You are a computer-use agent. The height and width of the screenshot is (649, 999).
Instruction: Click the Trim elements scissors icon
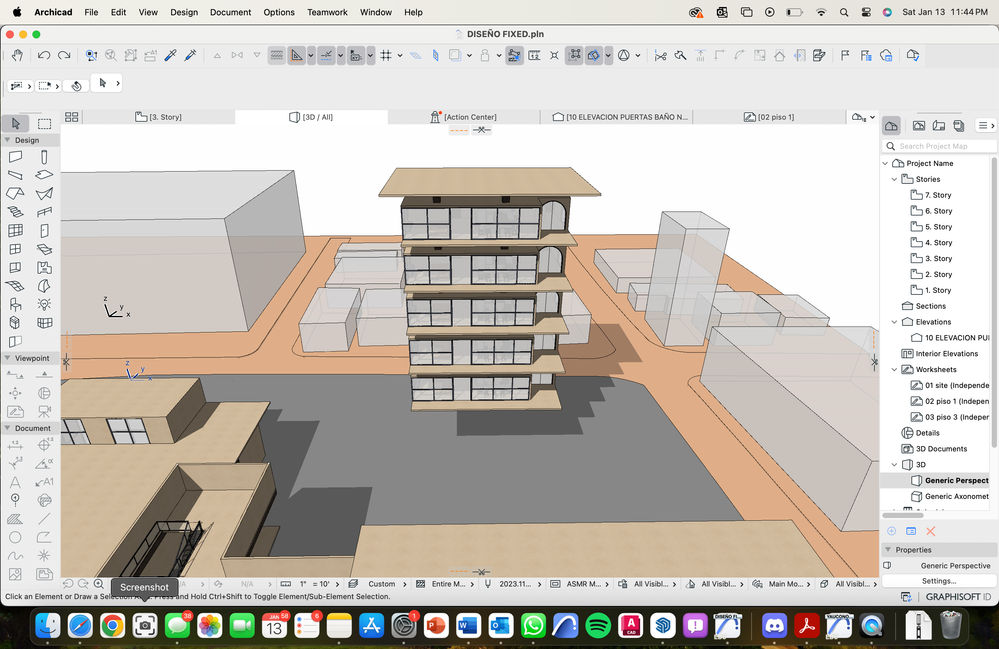coord(661,55)
